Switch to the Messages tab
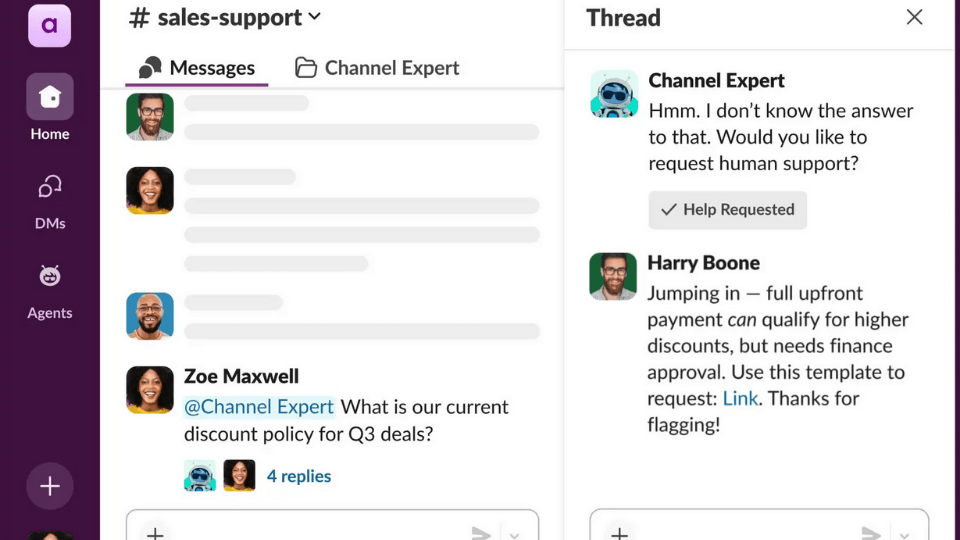 (x=197, y=68)
